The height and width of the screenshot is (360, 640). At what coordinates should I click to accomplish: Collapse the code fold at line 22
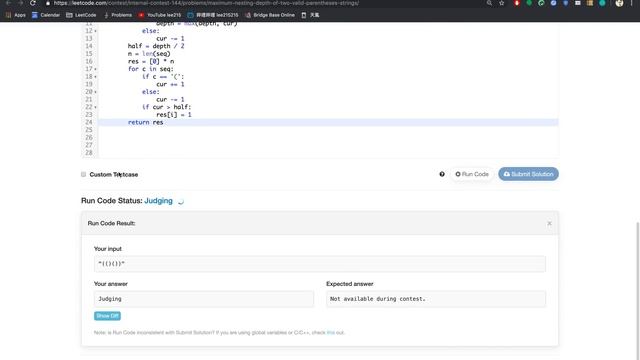coord(96,107)
